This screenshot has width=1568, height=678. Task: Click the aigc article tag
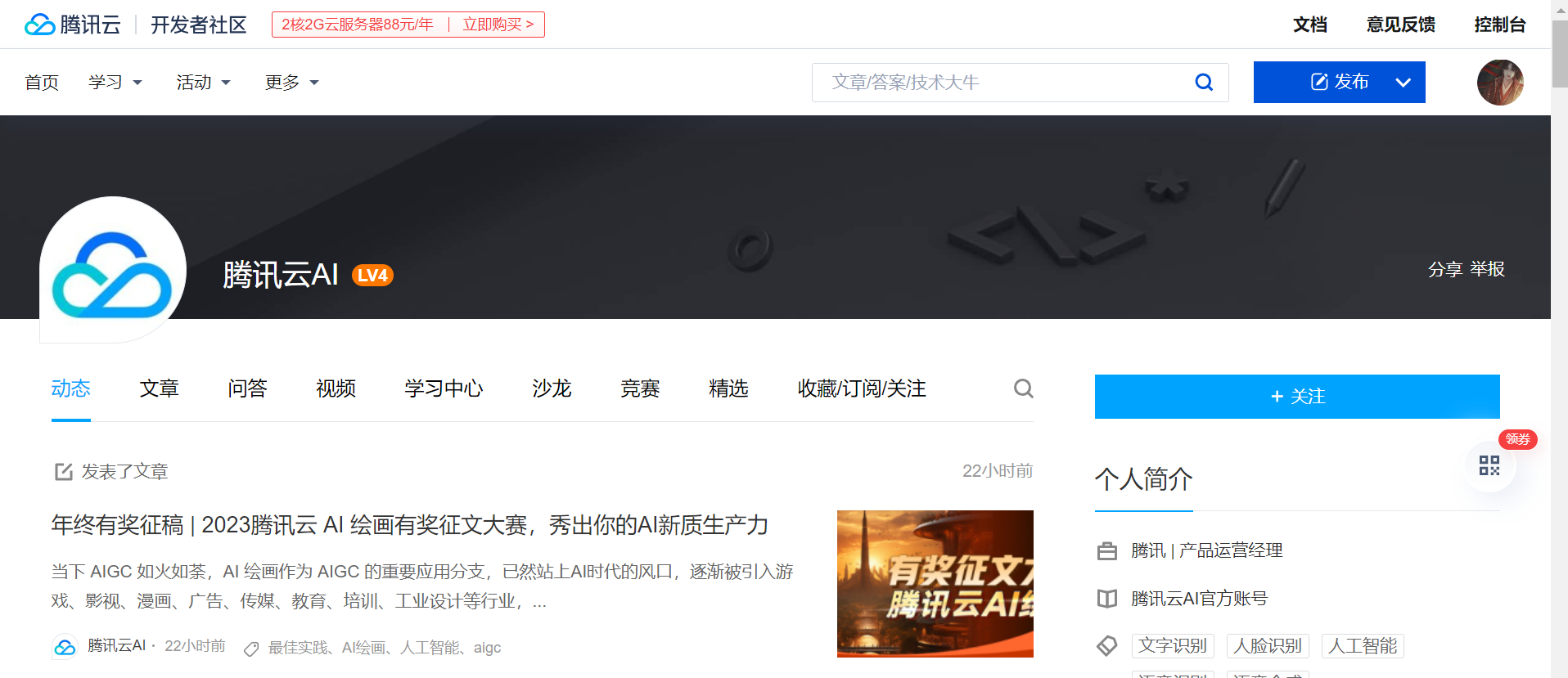(x=488, y=648)
